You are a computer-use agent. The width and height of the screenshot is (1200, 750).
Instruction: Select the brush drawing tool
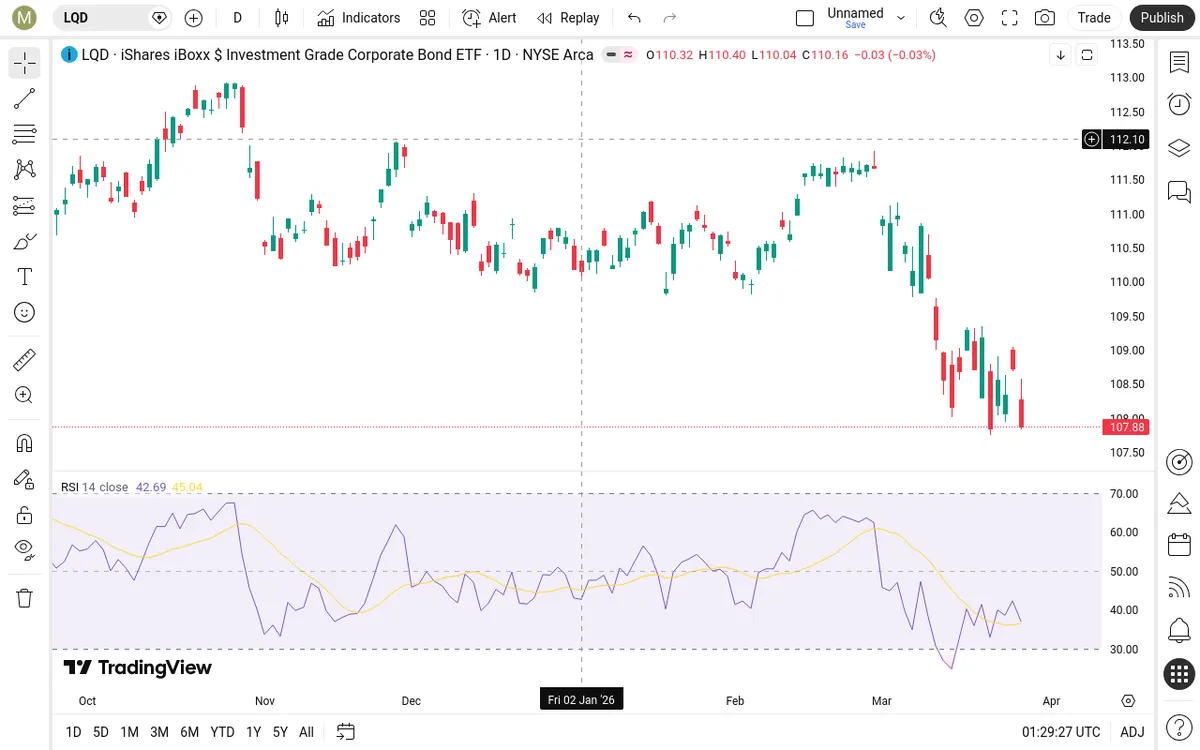[25, 241]
